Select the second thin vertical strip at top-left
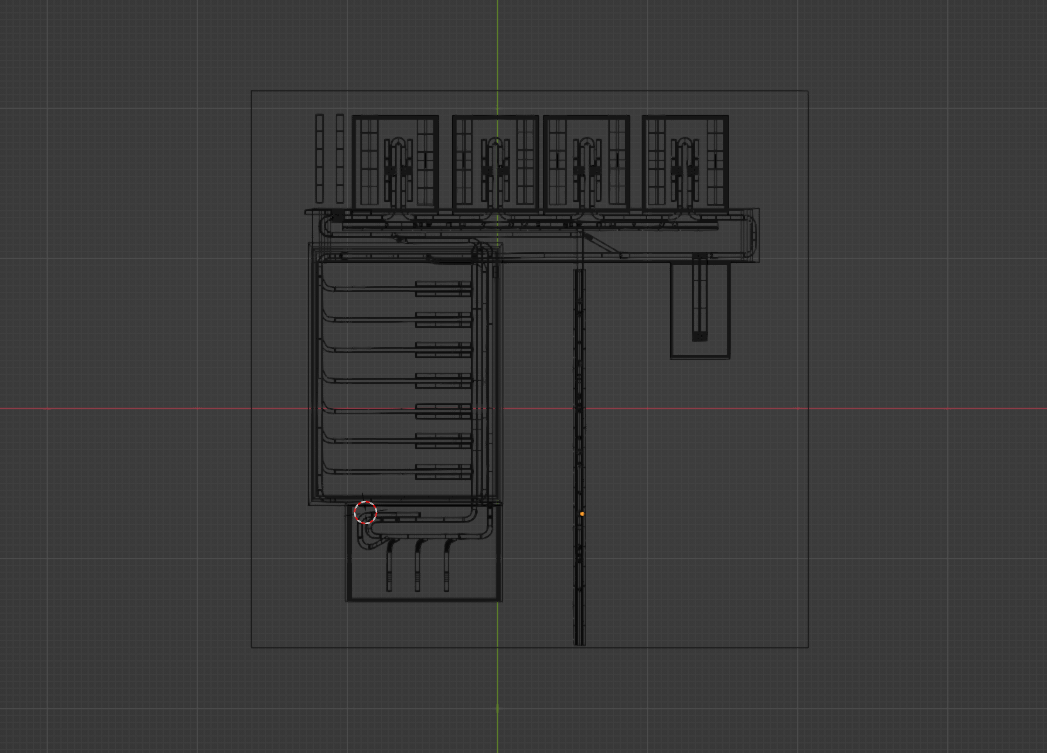Image resolution: width=1047 pixels, height=753 pixels. point(340,158)
